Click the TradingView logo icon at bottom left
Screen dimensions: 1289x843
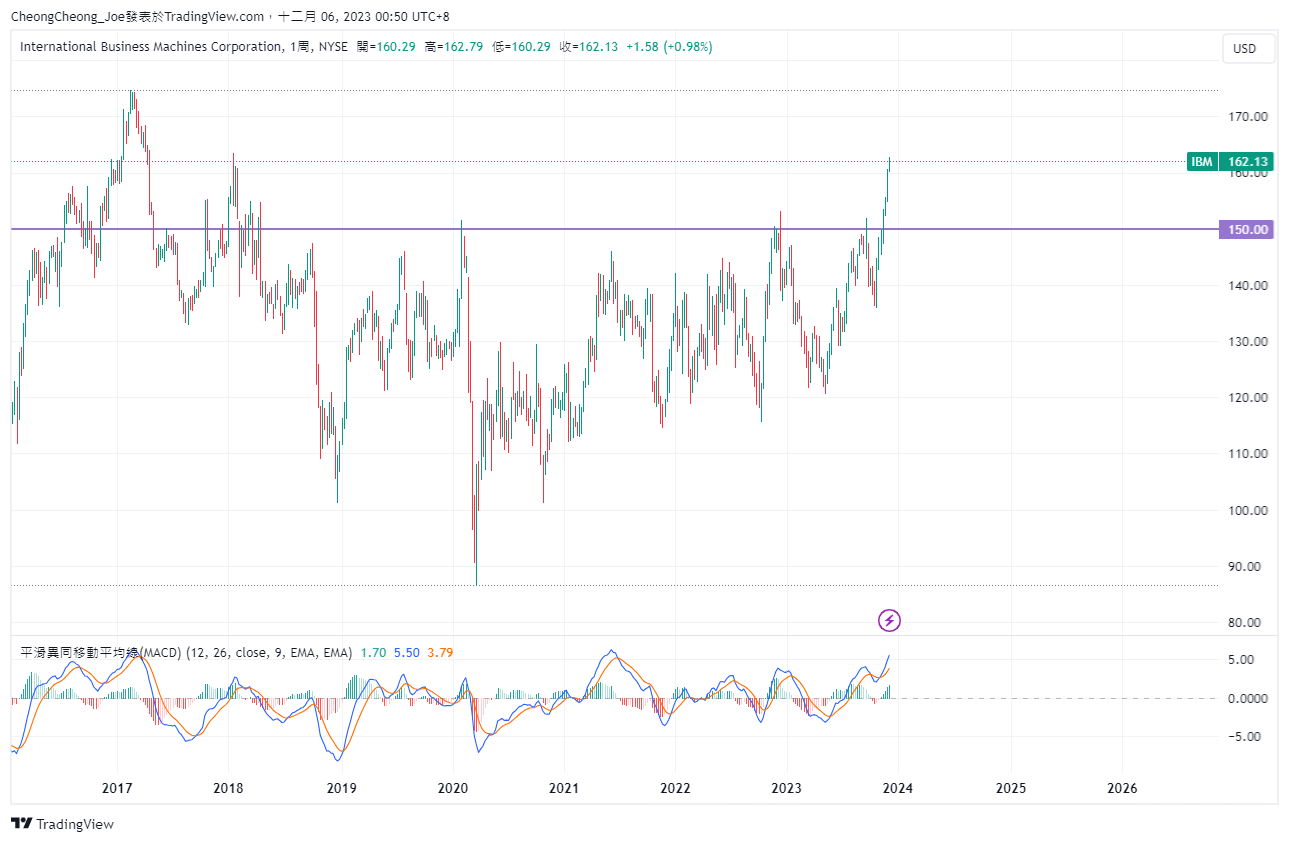pyautogui.click(x=21, y=824)
